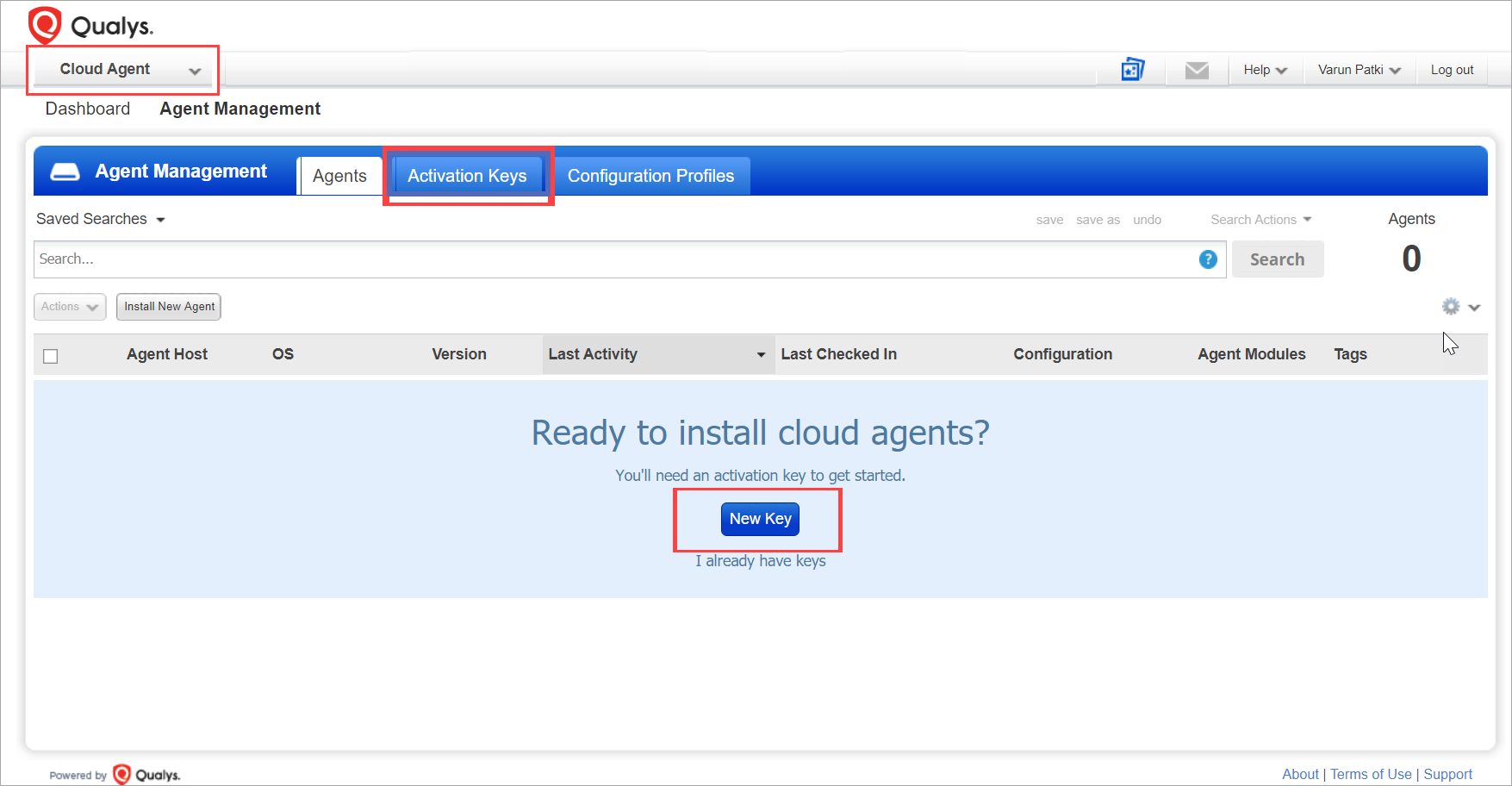The image size is (1512, 786).
Task: Click the undo link
Action: (x=1147, y=220)
